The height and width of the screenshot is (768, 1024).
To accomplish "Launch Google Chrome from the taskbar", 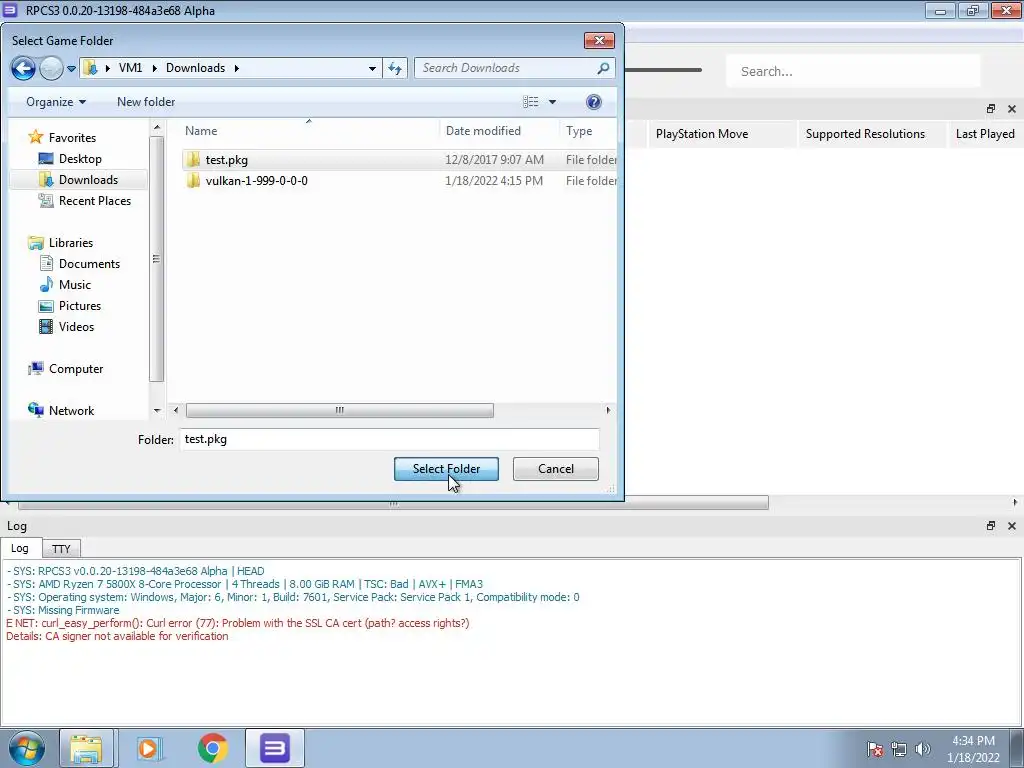I will click(212, 748).
